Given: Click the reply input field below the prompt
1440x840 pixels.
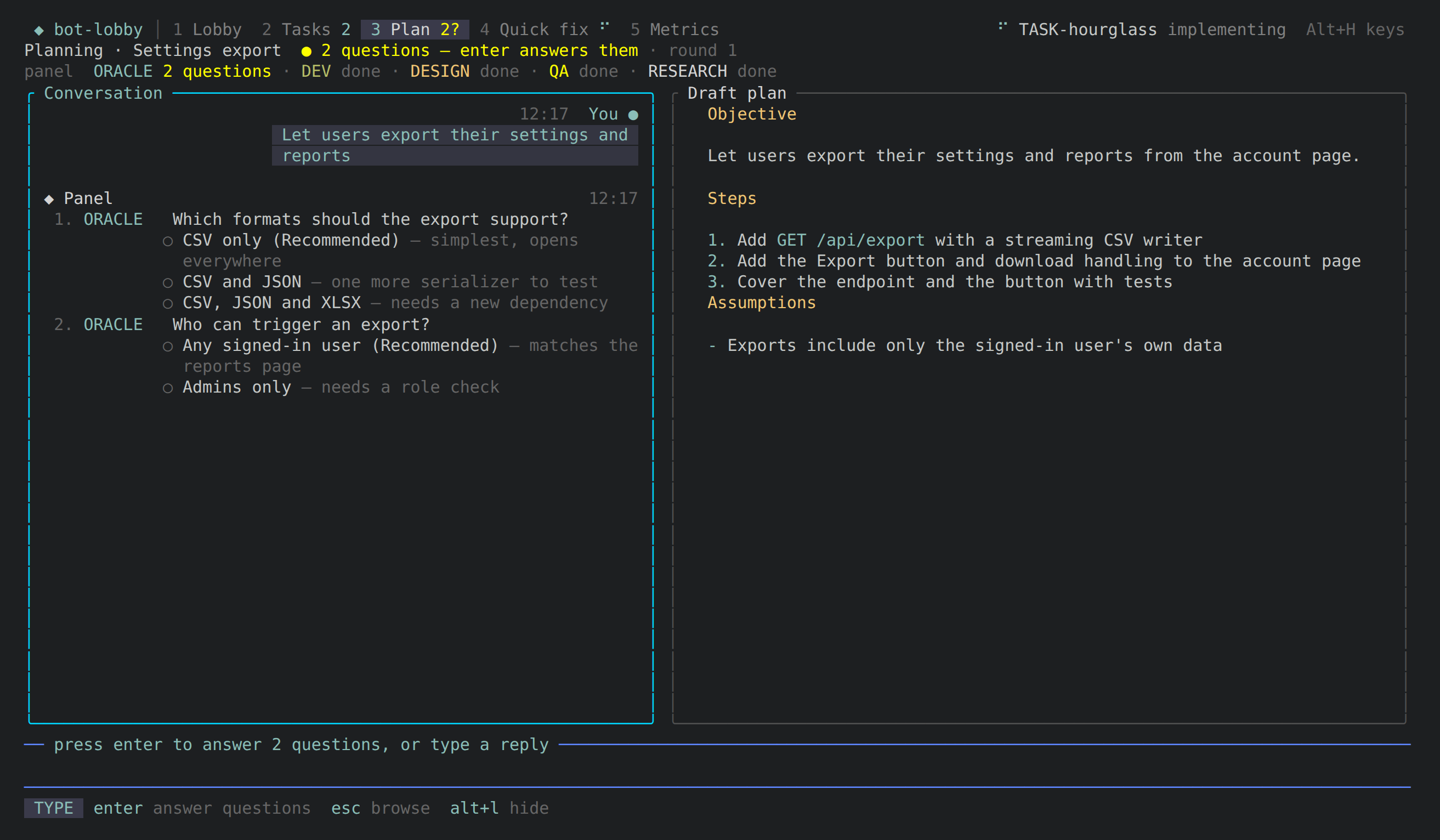Looking at the screenshot, I should (x=717, y=767).
